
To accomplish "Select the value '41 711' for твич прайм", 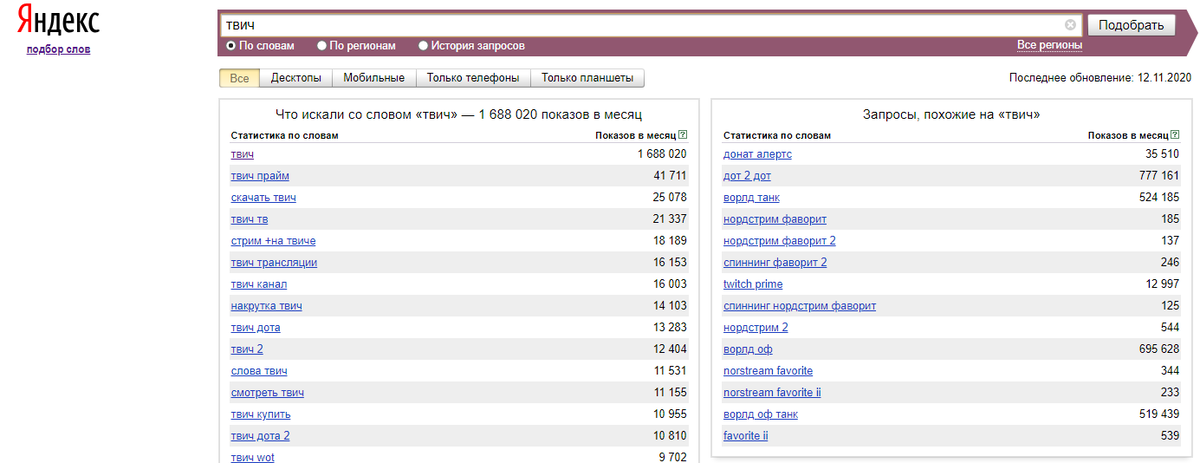I will pos(670,176).
